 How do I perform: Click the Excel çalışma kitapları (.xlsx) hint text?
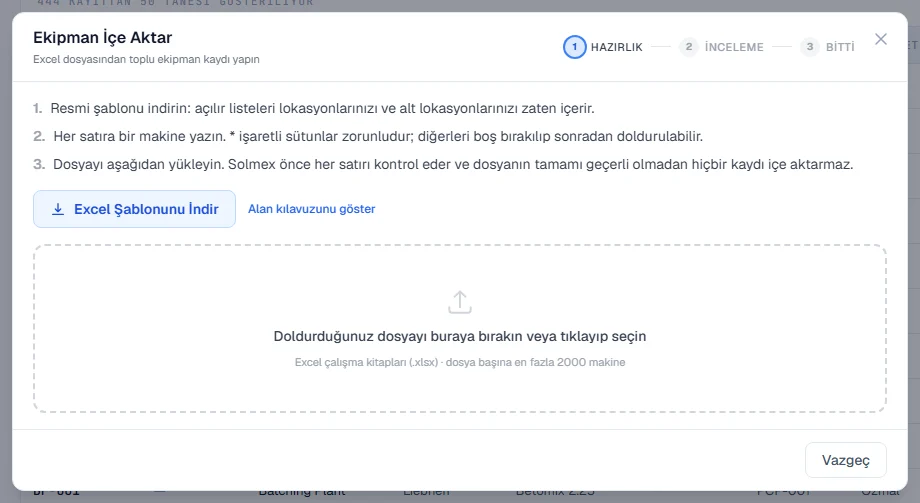pyautogui.click(x=460, y=362)
